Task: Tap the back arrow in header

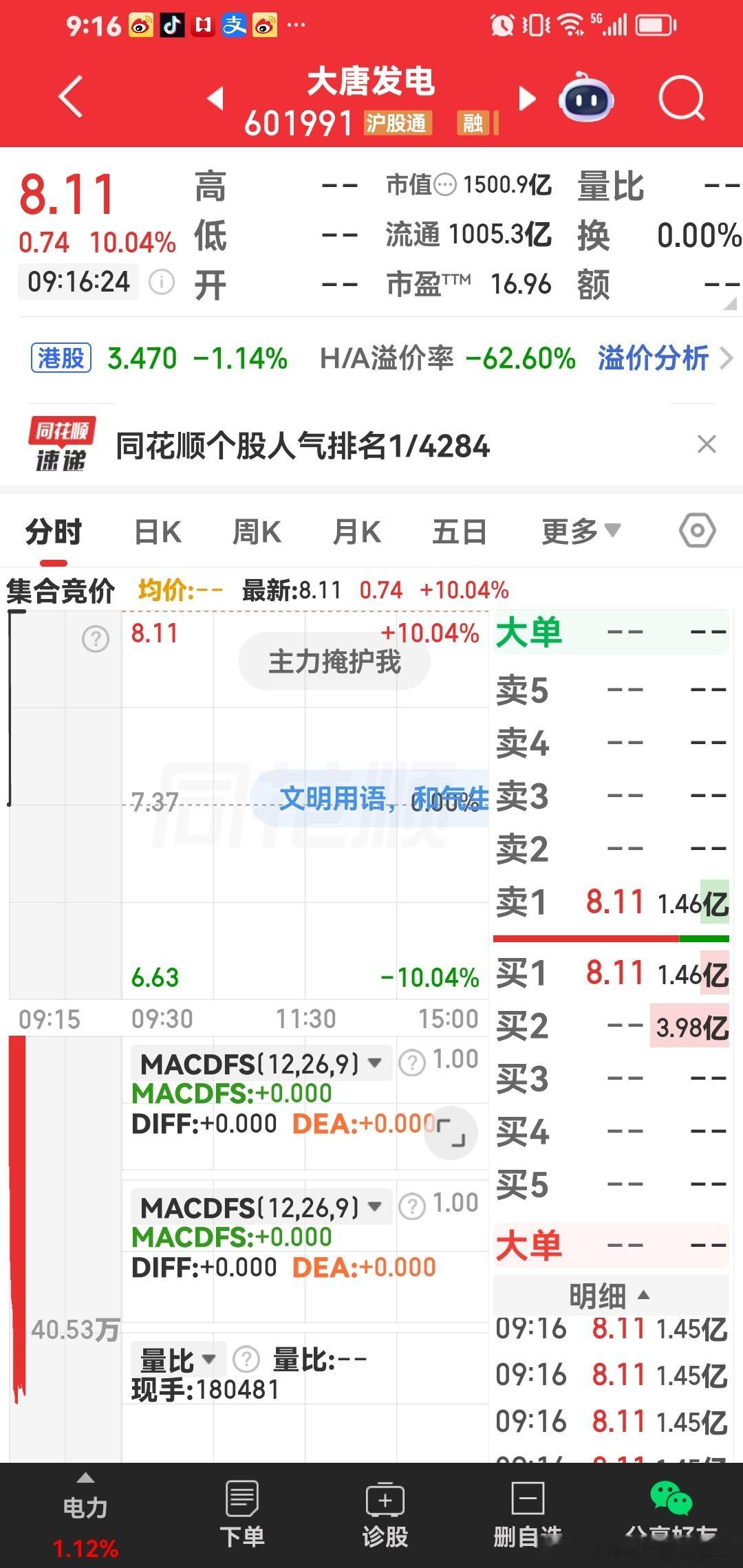Action: coord(71,97)
